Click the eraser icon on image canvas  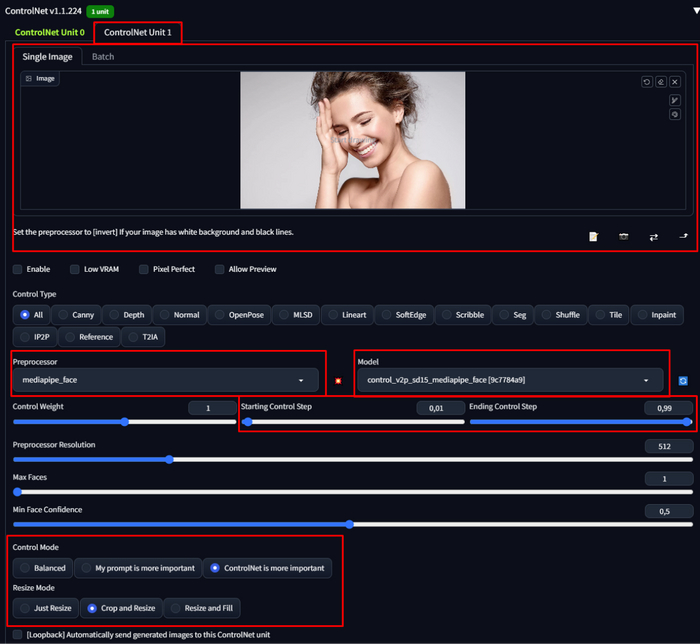pos(661,82)
